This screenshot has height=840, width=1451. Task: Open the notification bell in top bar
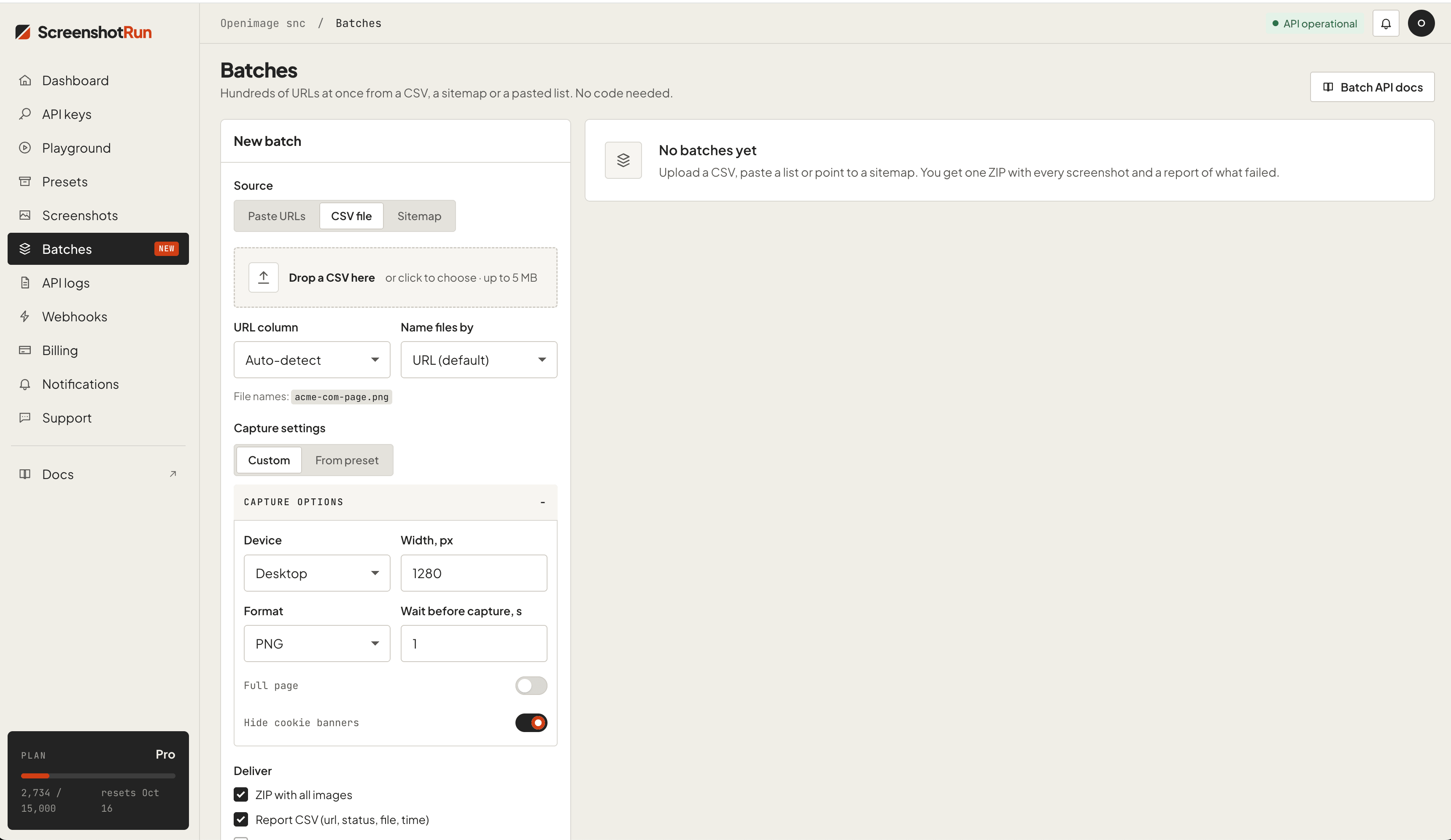pyautogui.click(x=1385, y=24)
